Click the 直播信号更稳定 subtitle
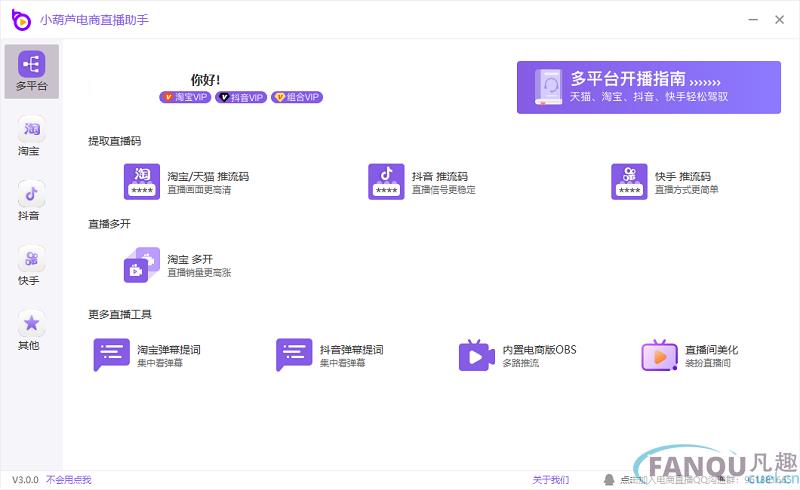 coord(443,190)
